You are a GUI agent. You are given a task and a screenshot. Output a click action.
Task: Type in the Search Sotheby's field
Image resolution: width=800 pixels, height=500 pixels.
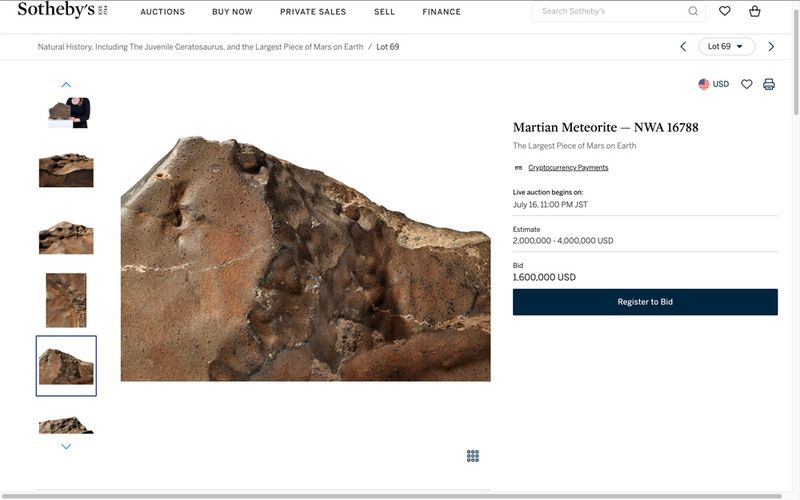610,12
